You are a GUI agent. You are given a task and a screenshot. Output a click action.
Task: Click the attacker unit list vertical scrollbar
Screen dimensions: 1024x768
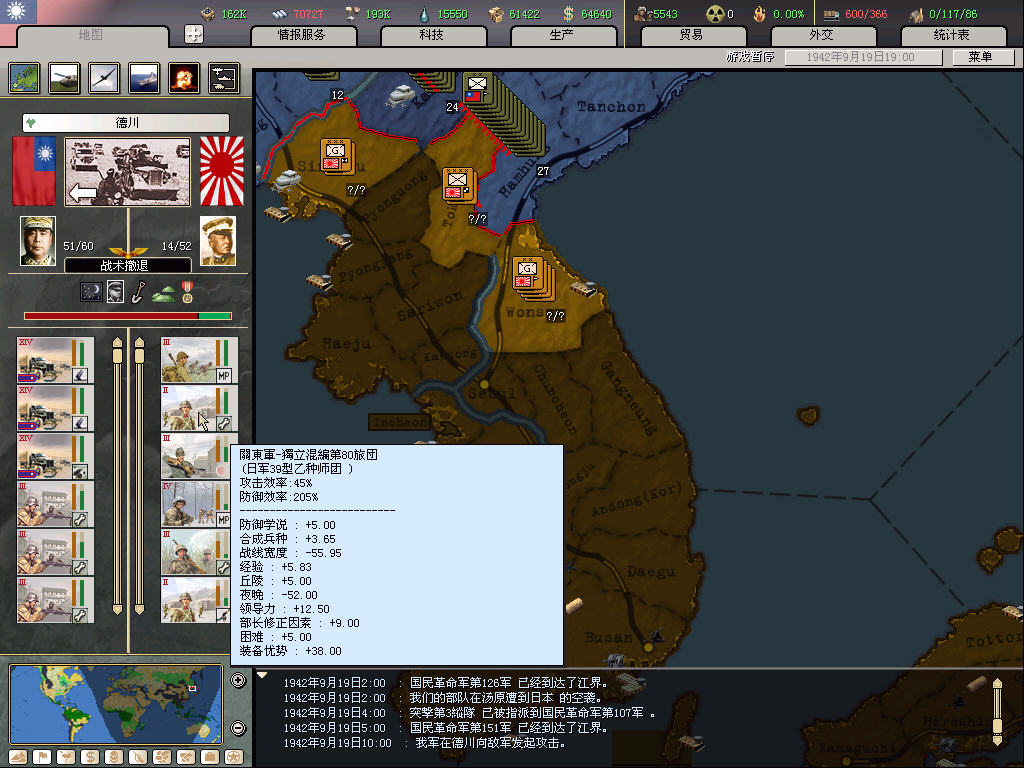click(x=118, y=477)
